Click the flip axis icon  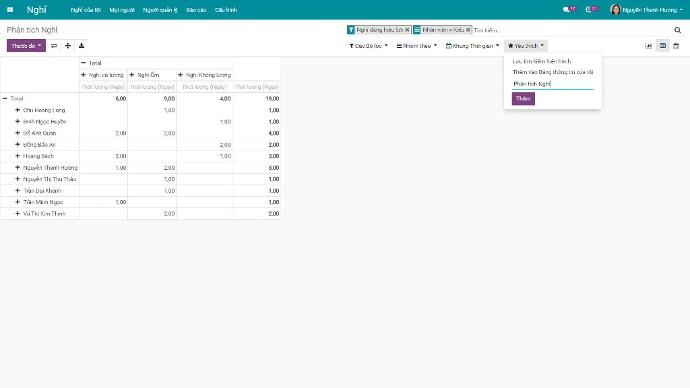tap(54, 46)
